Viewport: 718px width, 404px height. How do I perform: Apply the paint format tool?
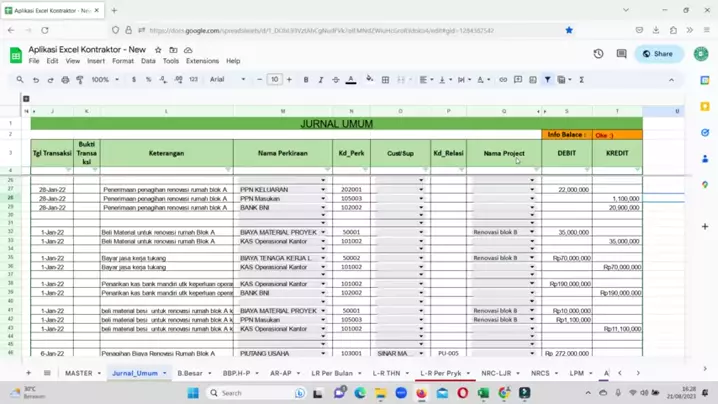point(80,80)
